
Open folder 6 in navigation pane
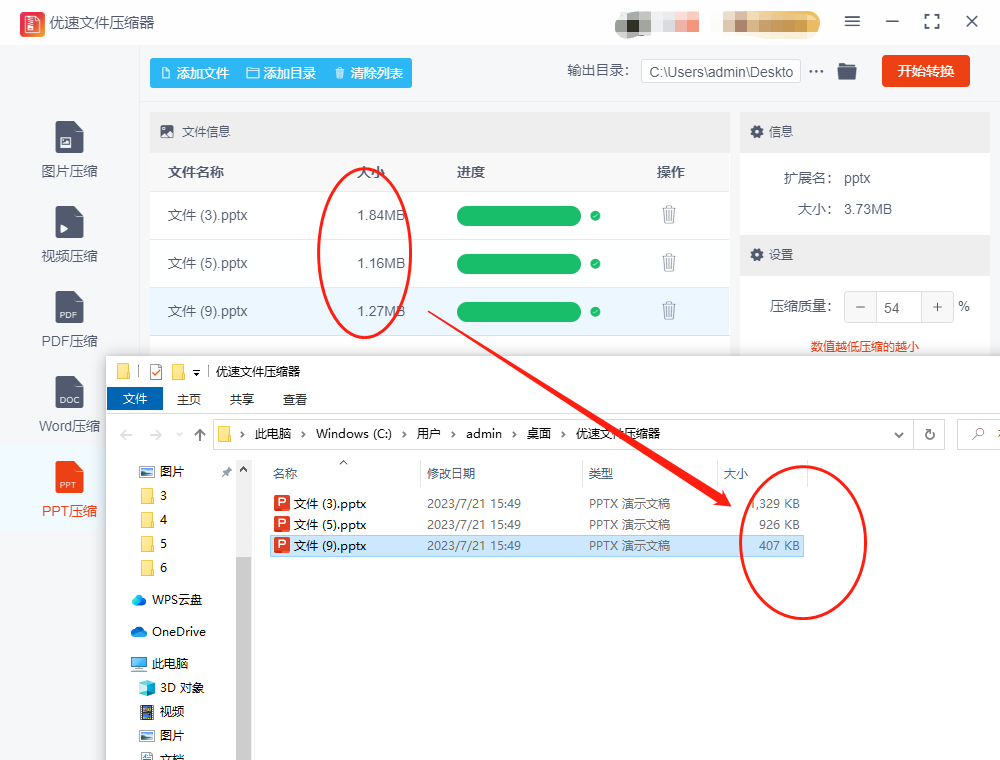point(154,567)
